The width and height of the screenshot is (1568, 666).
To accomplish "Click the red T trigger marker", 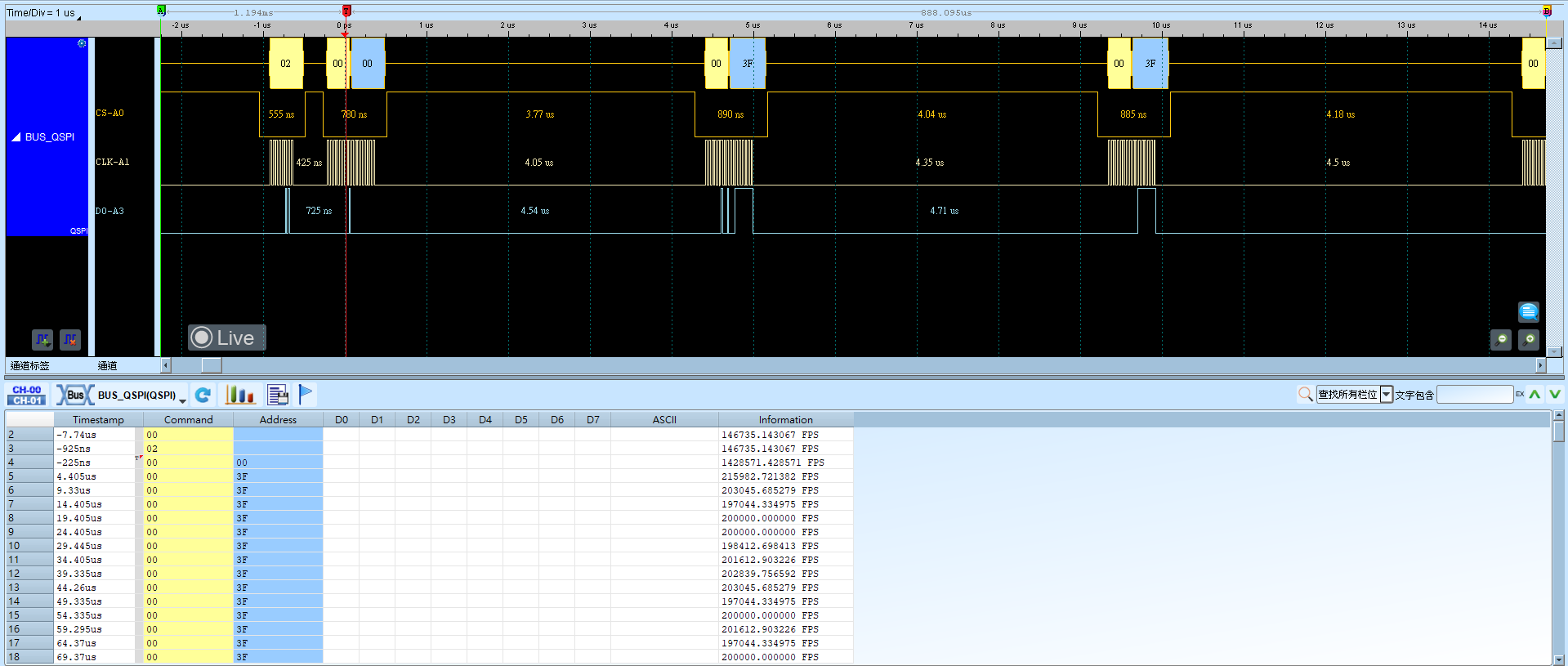I will [346, 11].
